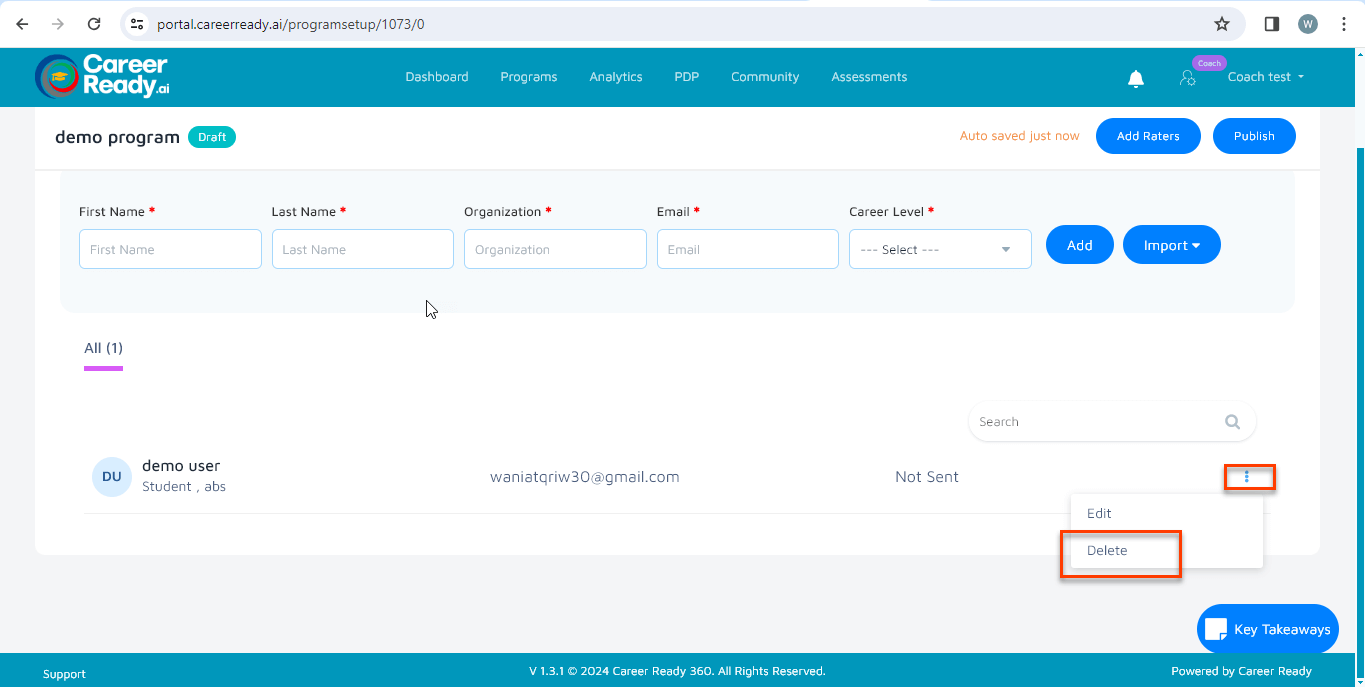Click into the First Name field

pyautogui.click(x=170, y=250)
